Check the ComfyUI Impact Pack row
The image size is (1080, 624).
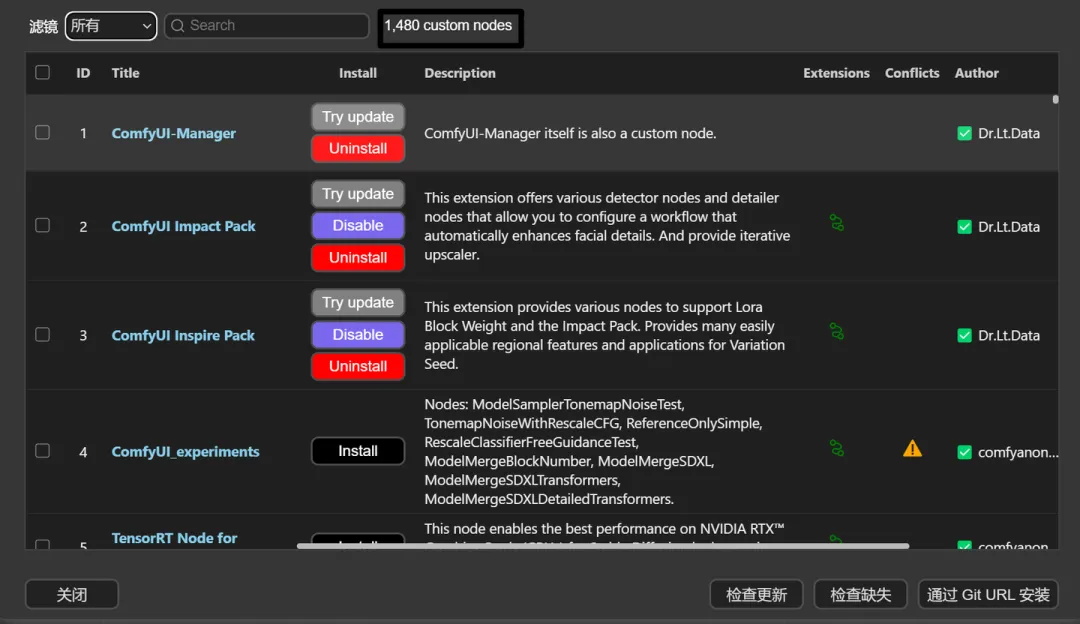[43, 225]
